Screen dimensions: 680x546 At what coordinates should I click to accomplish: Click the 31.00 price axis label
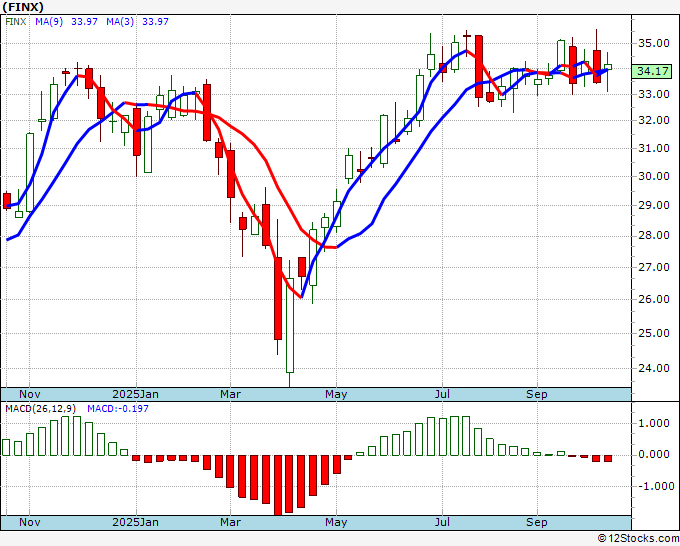[x=654, y=148]
